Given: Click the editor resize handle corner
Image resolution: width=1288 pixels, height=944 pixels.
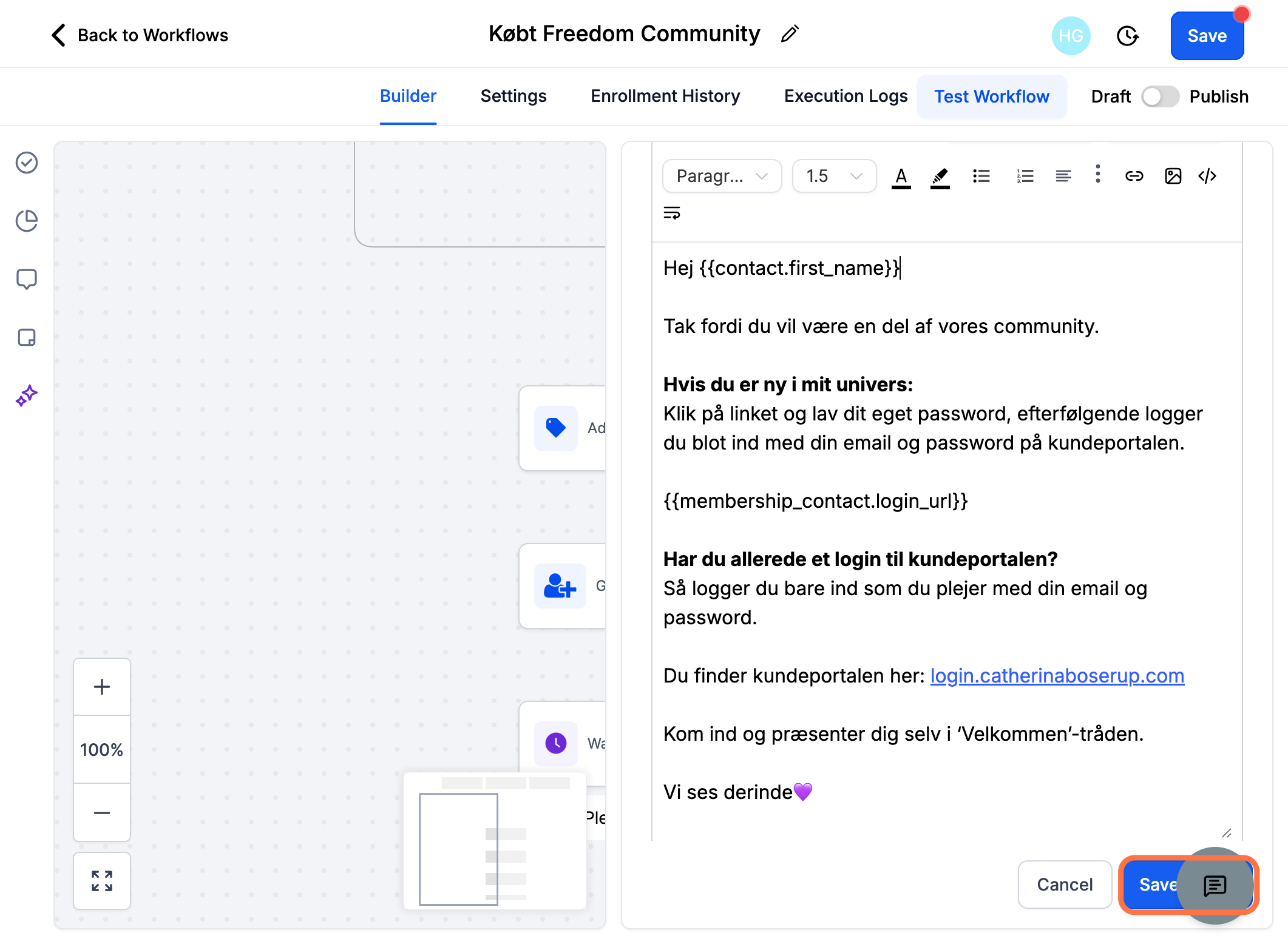Looking at the screenshot, I should 1226,833.
